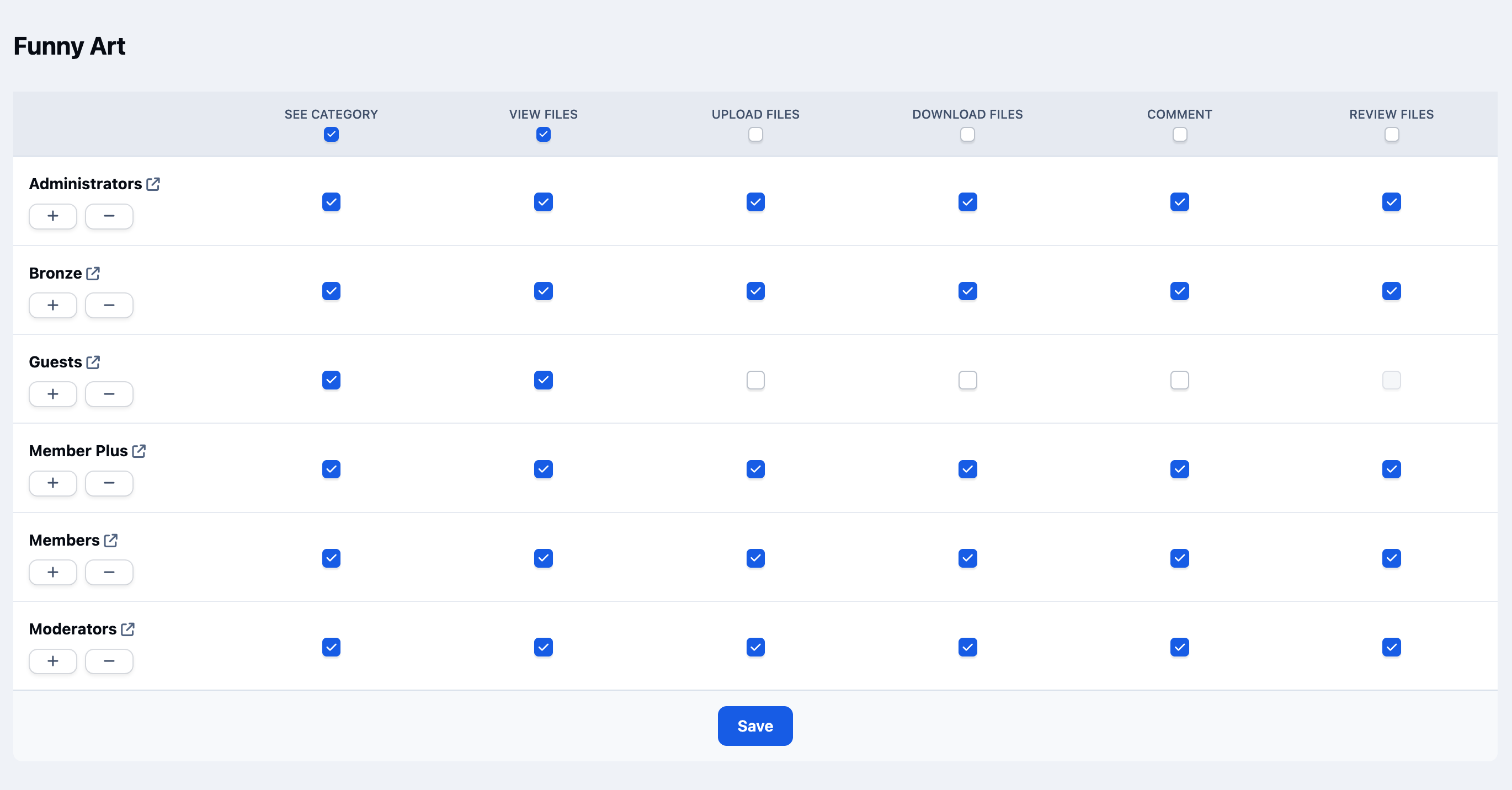Uncheck Upload Files for Administrators
The image size is (1512, 790).
coord(755,202)
